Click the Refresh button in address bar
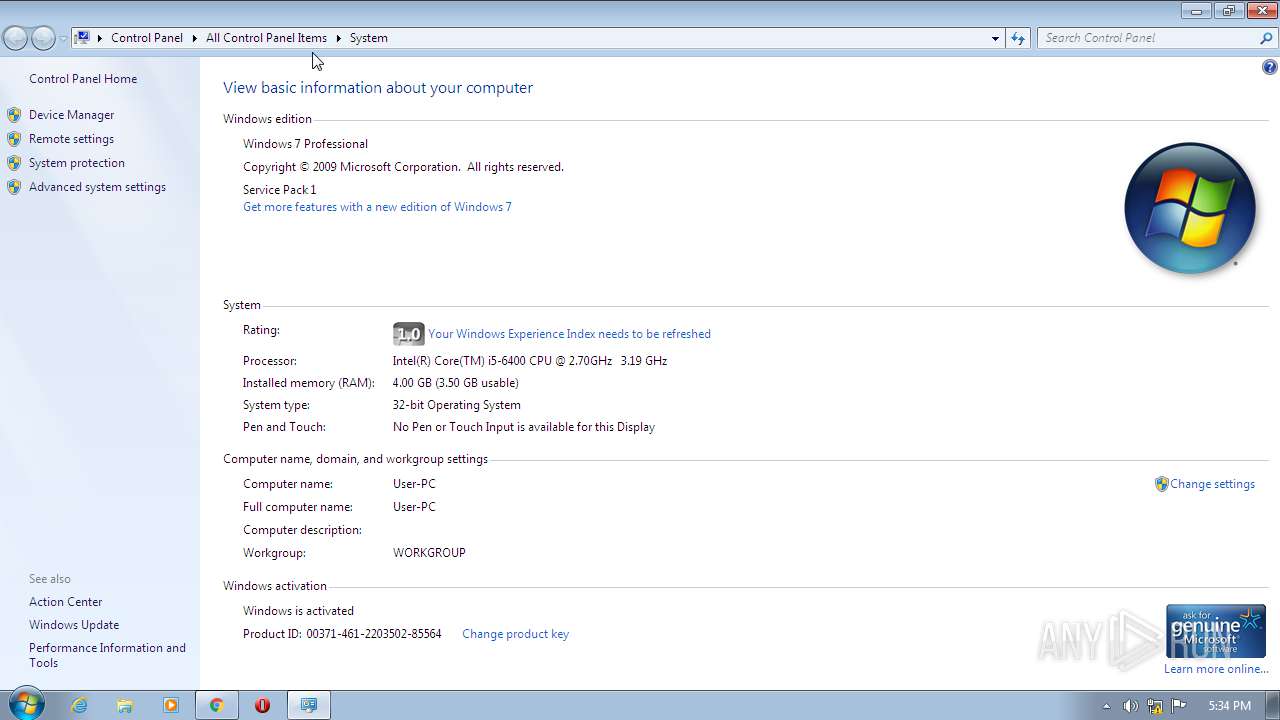This screenshot has height=720, width=1280. pos(1018,38)
